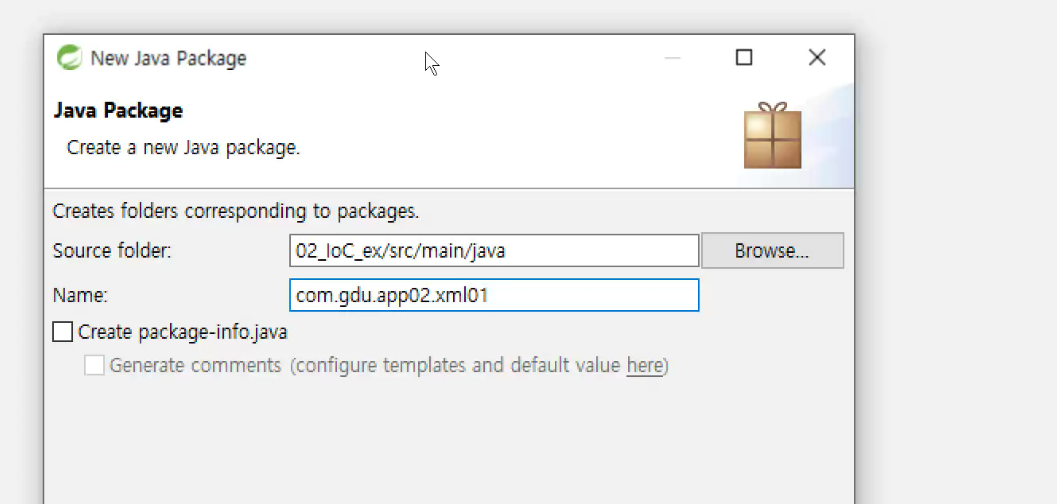The height and width of the screenshot is (504, 1057).
Task: Toggle the Generate comments checkbox
Action: click(94, 365)
